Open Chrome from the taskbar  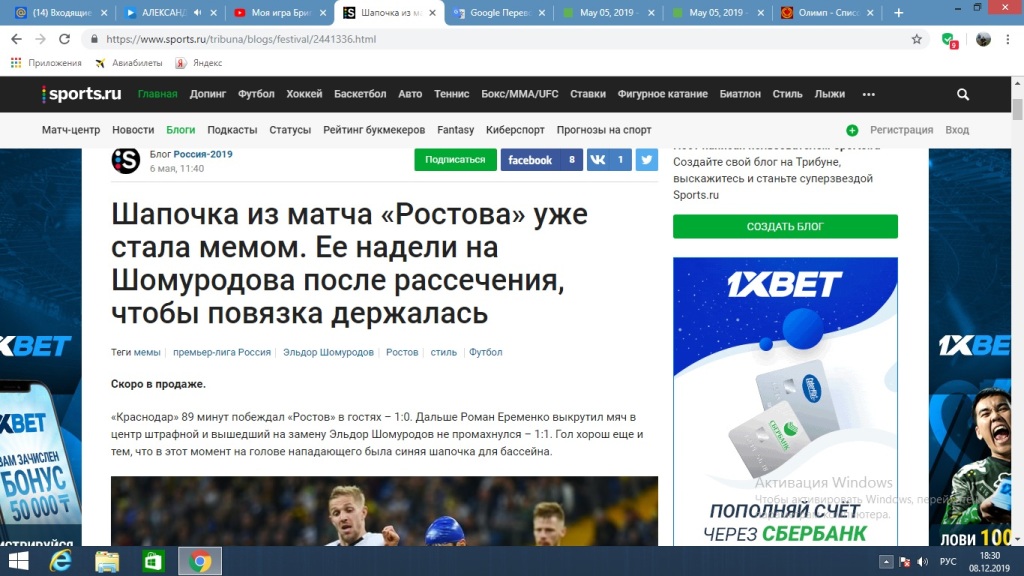coord(200,561)
